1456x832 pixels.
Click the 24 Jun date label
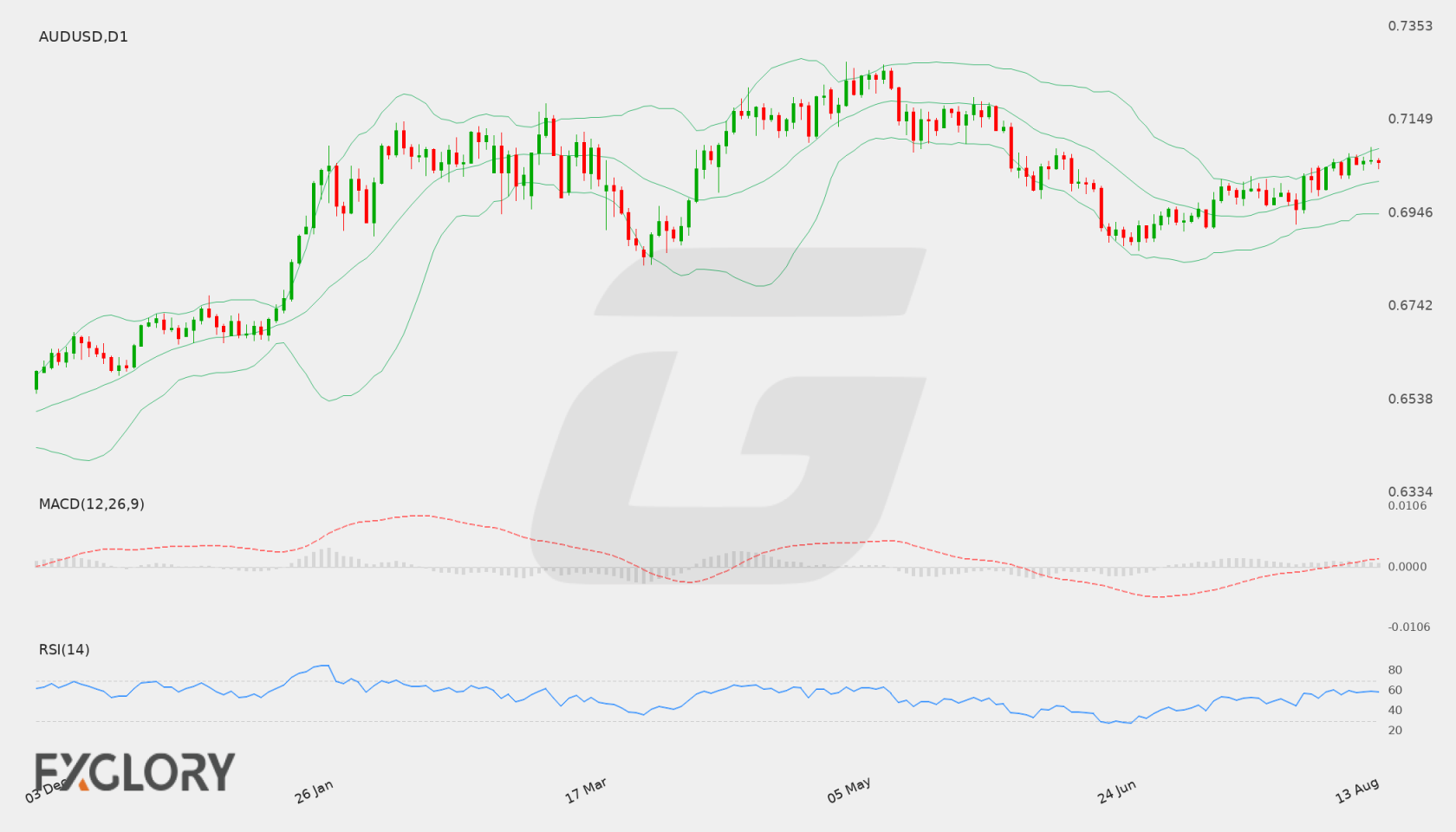pos(1116,791)
